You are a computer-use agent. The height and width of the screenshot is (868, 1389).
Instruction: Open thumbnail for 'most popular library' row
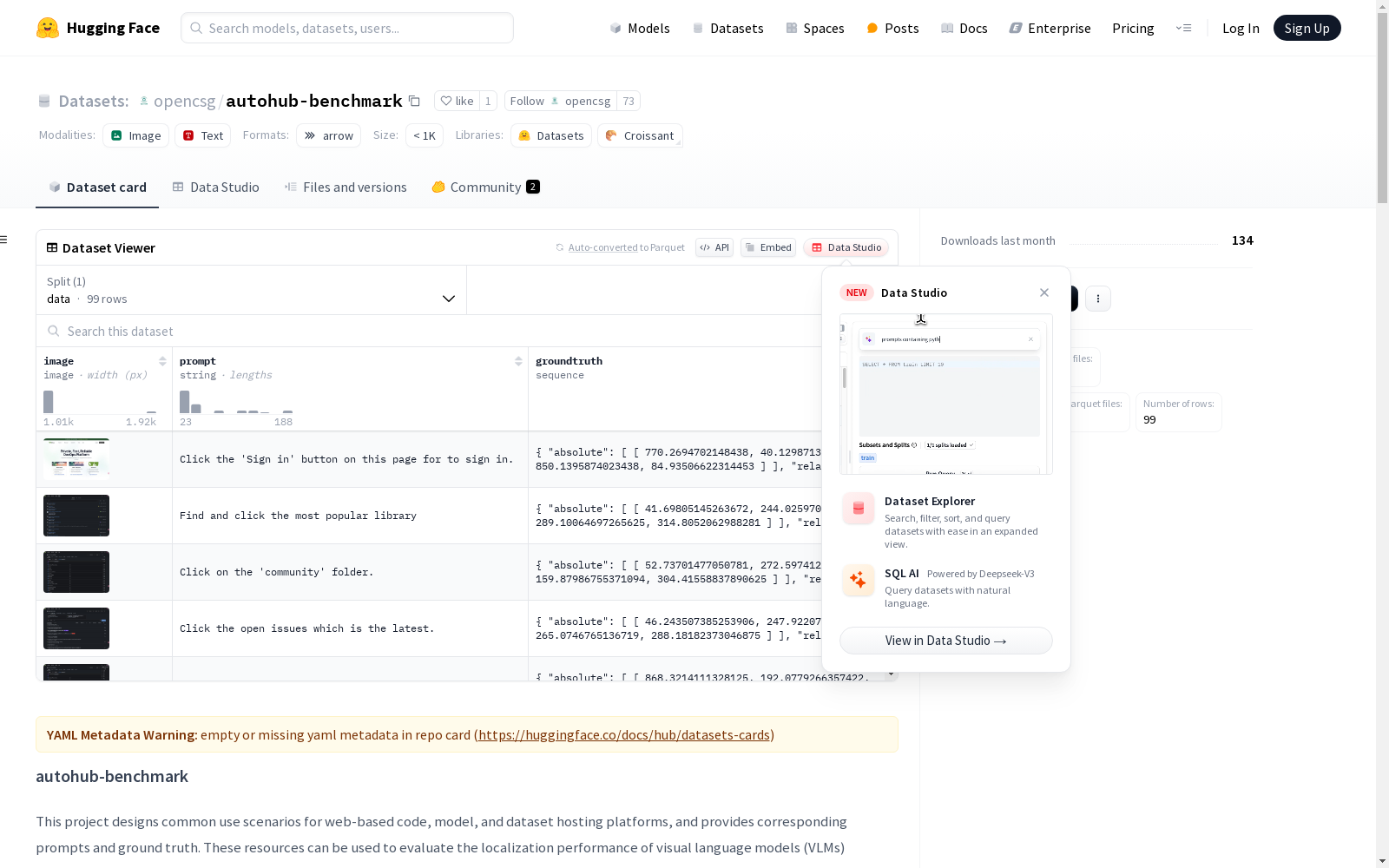[76, 516]
